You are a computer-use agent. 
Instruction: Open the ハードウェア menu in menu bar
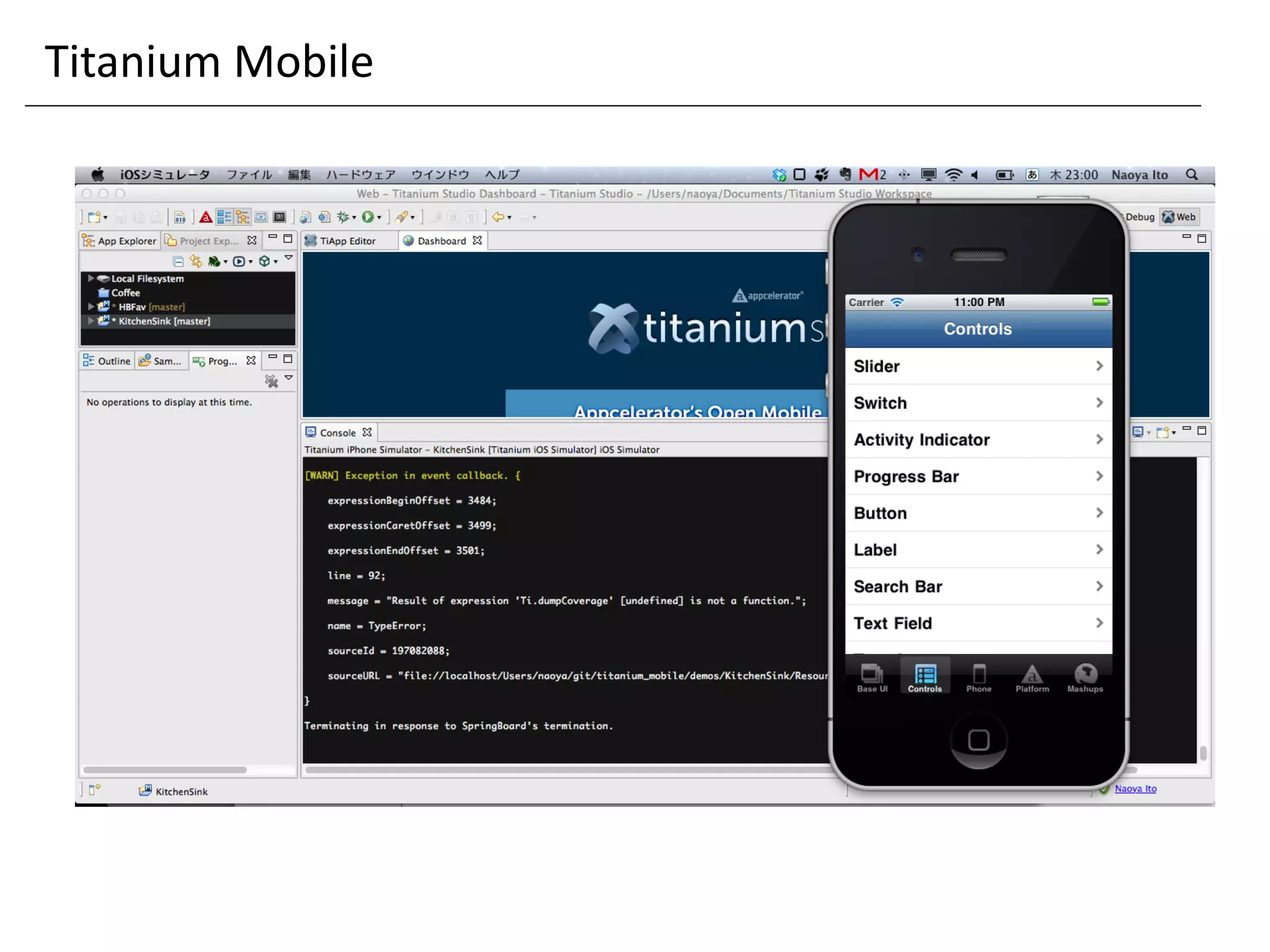pos(361,175)
